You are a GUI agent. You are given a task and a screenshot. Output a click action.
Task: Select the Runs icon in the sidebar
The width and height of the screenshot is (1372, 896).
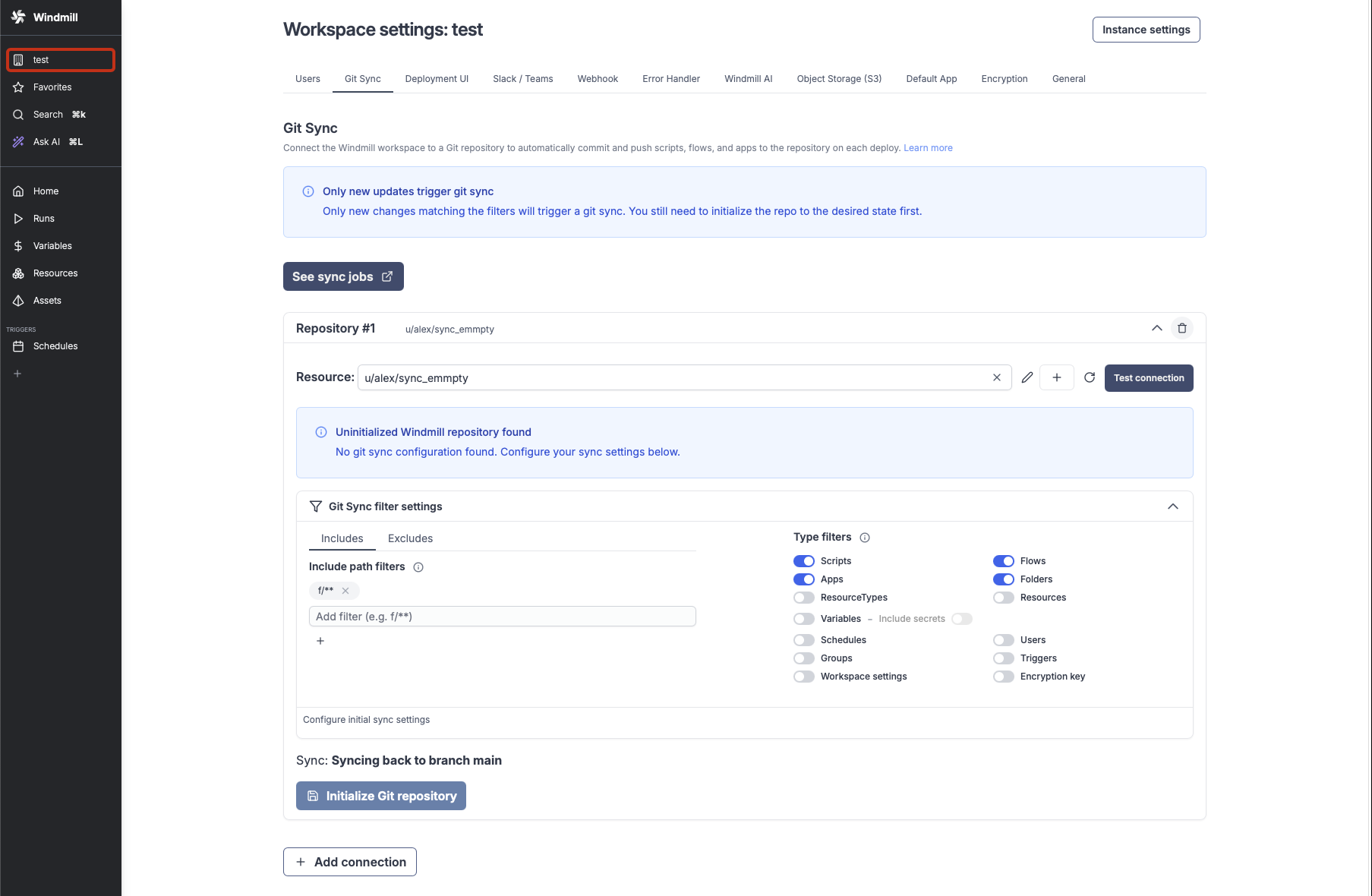pyautogui.click(x=18, y=218)
